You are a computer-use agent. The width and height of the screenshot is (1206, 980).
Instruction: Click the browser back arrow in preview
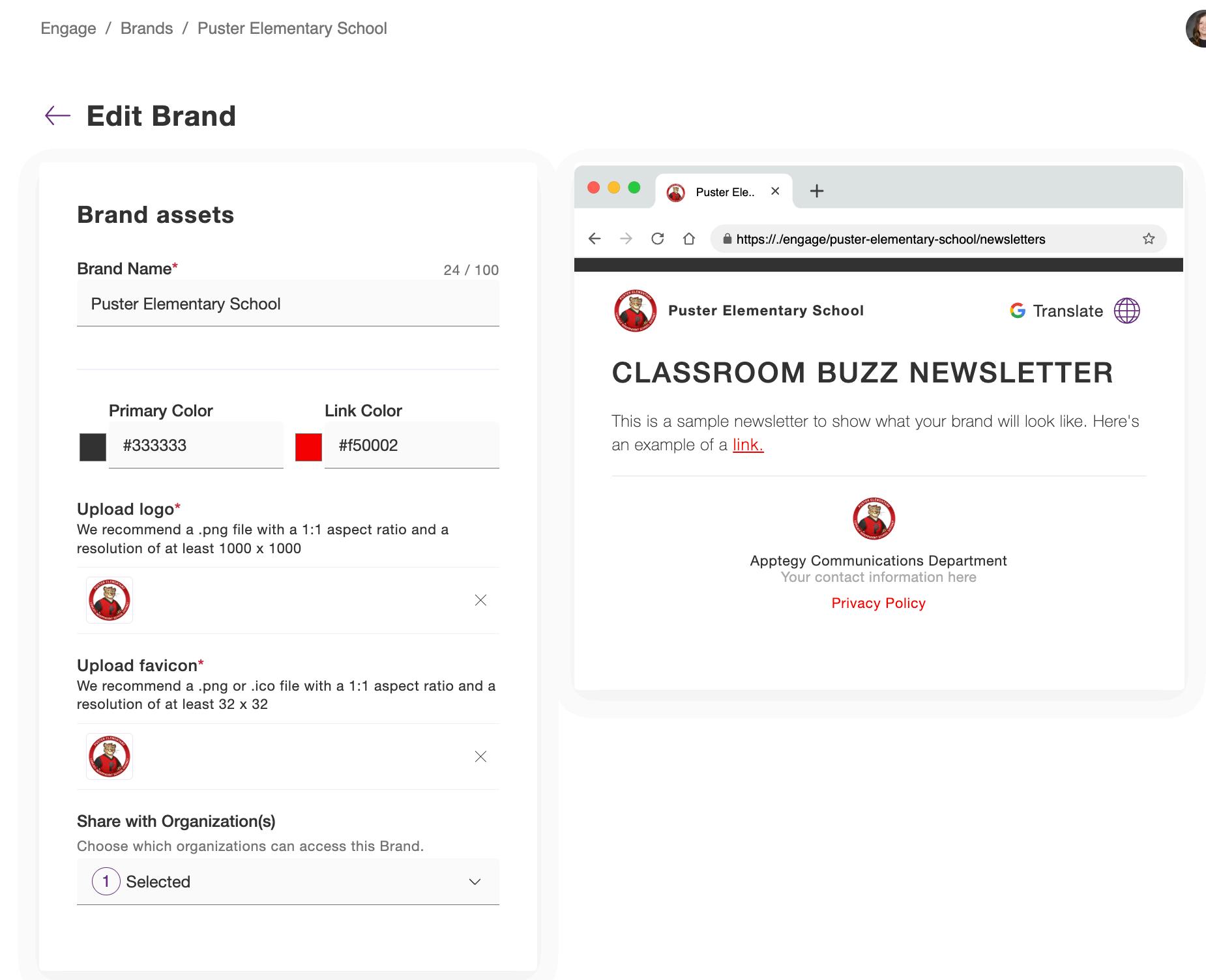coord(595,239)
